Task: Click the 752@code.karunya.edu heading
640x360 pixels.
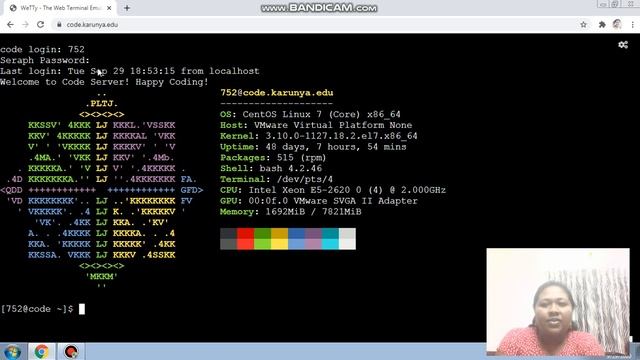Action: (x=277, y=93)
